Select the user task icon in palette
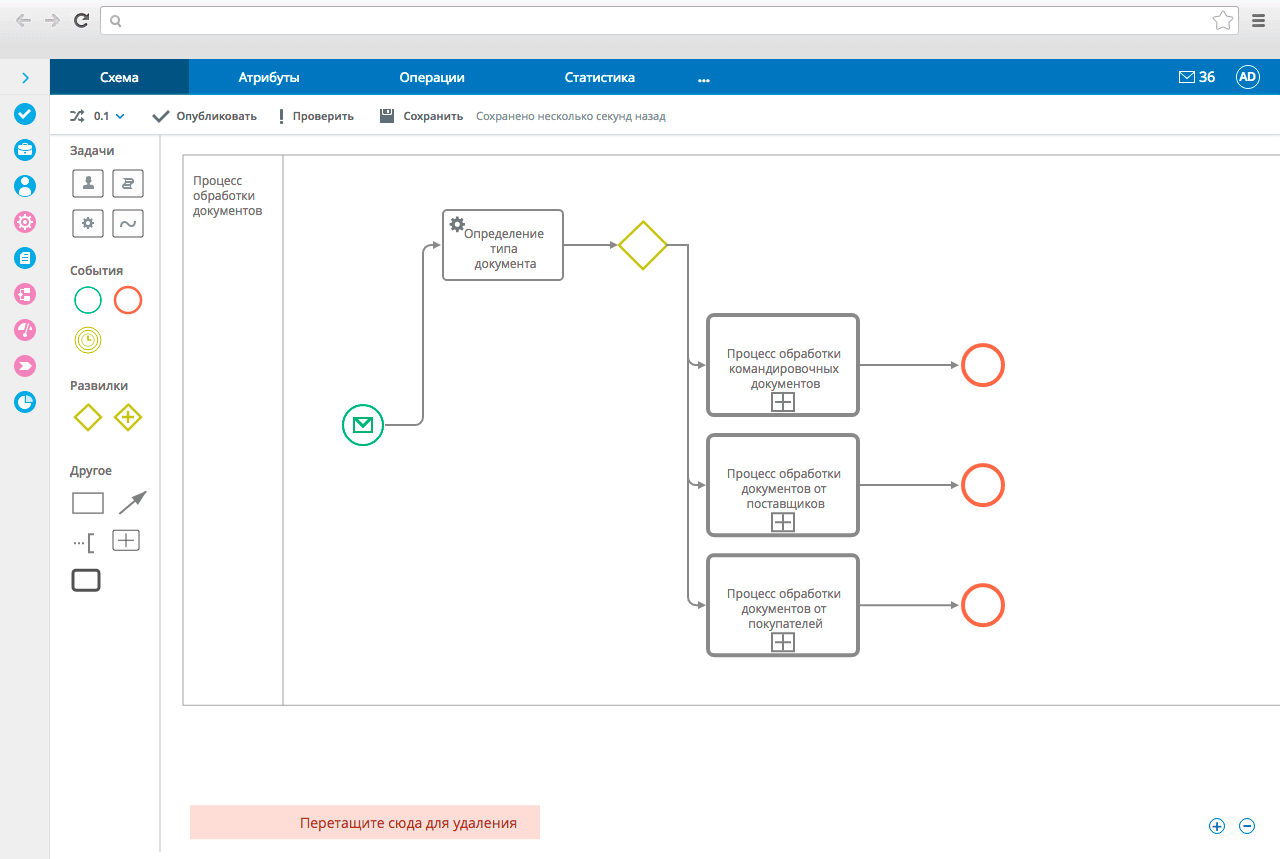The height and width of the screenshot is (859, 1280). 88,183
